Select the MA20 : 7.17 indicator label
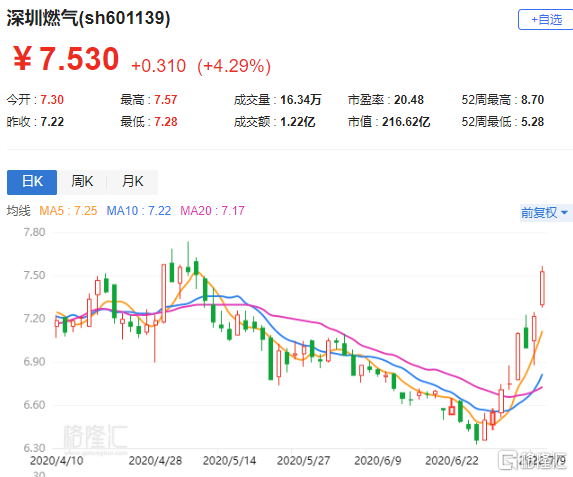 pyautogui.click(x=212, y=211)
